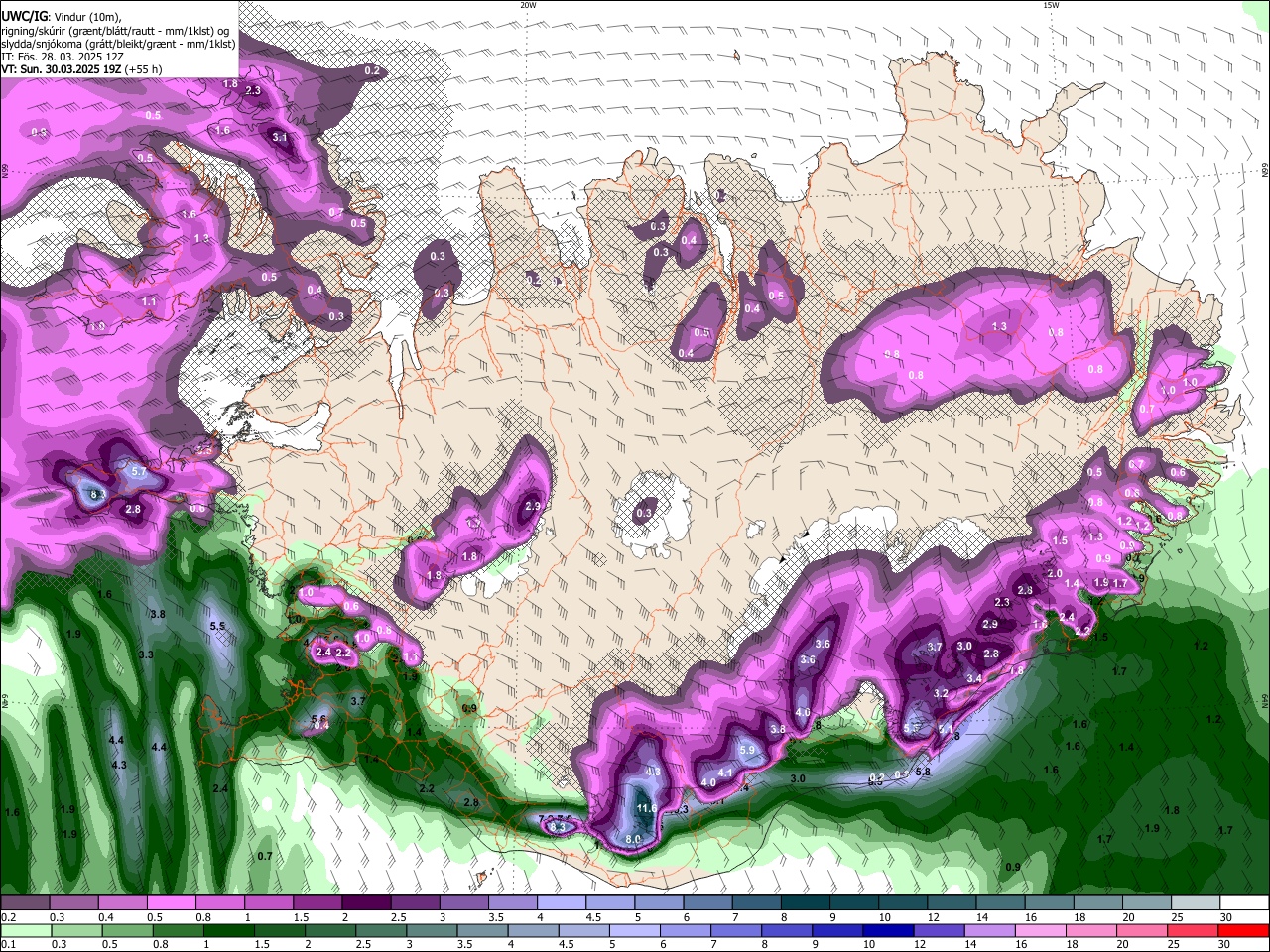Image resolution: width=1270 pixels, height=952 pixels.
Task: Click the '5.9' snowfall value on the map
Action: [747, 750]
